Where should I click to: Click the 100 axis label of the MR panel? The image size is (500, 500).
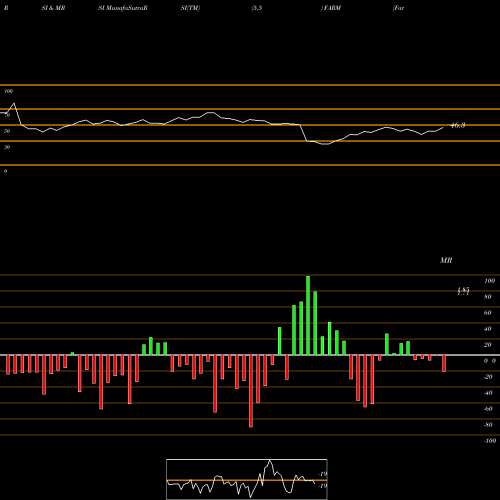490,281
